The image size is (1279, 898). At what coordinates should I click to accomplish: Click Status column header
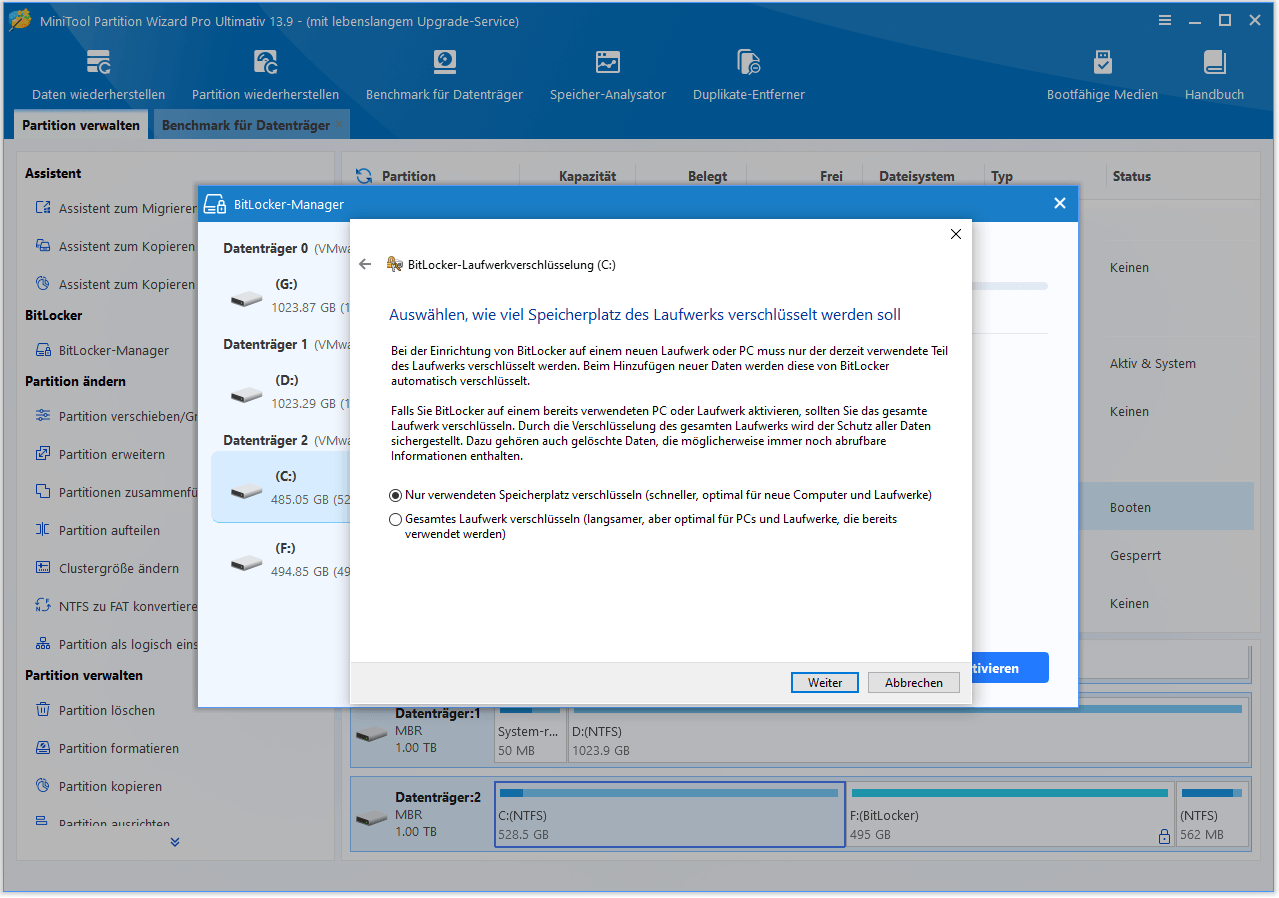pos(1132,176)
